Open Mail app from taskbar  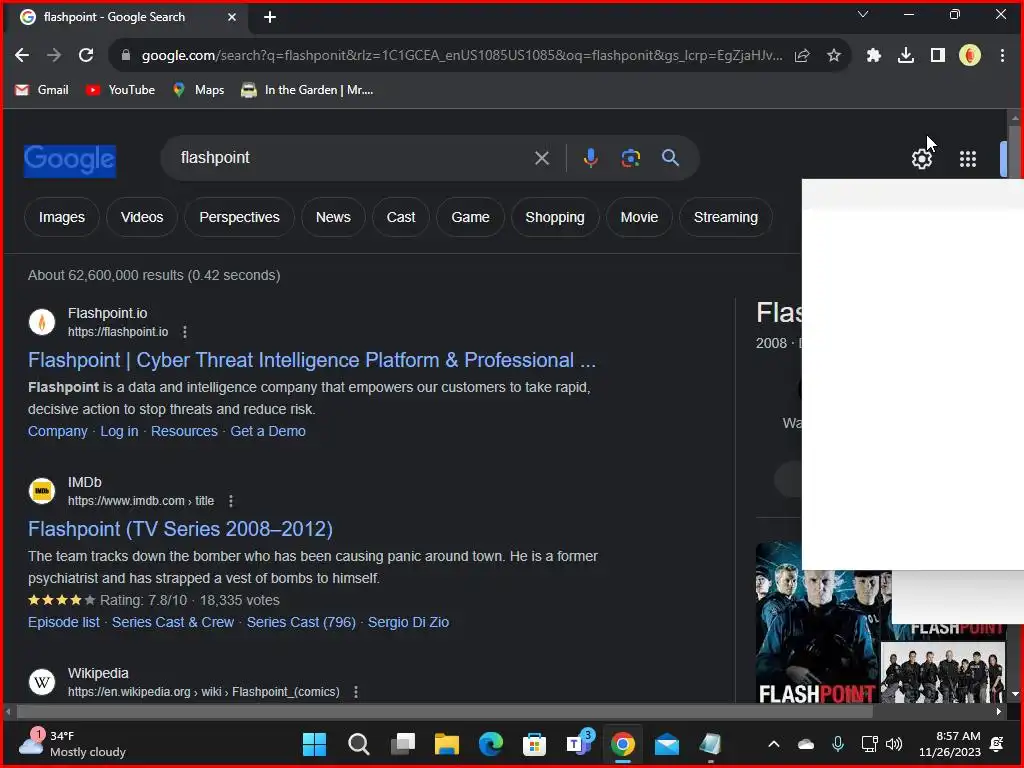click(667, 744)
